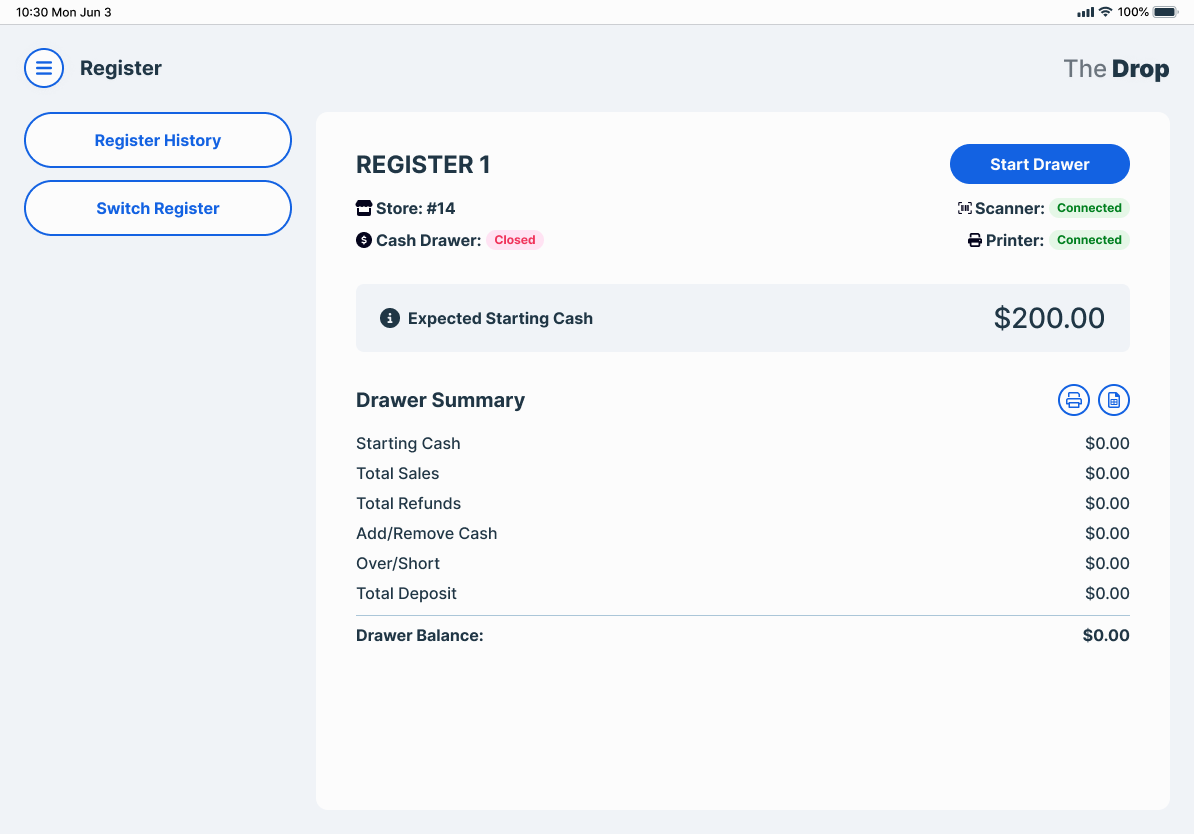Check the battery icon in status bar
Viewport: 1194px width, 834px height.
click(x=1165, y=12)
